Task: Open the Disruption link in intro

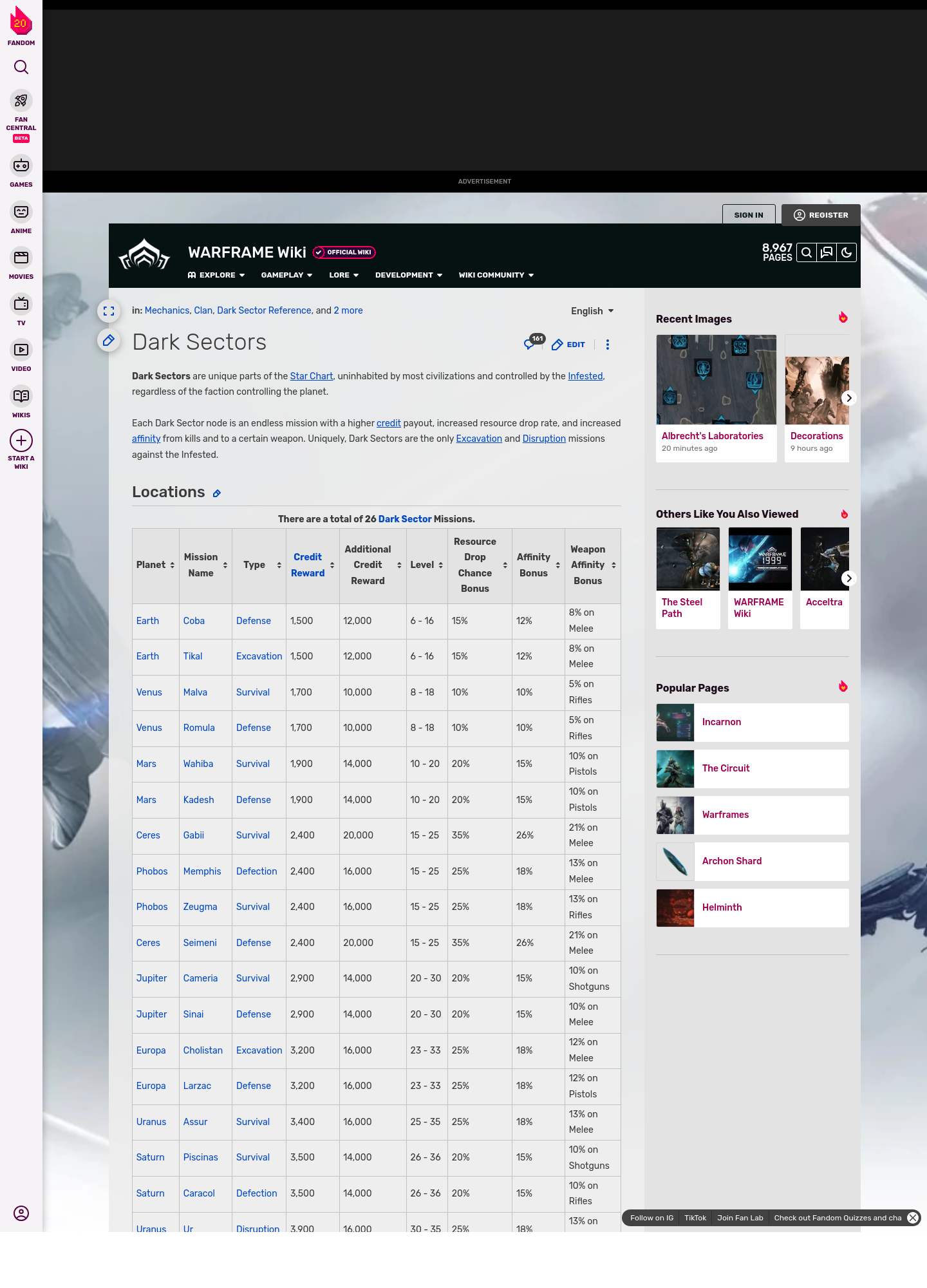Action: click(x=544, y=439)
